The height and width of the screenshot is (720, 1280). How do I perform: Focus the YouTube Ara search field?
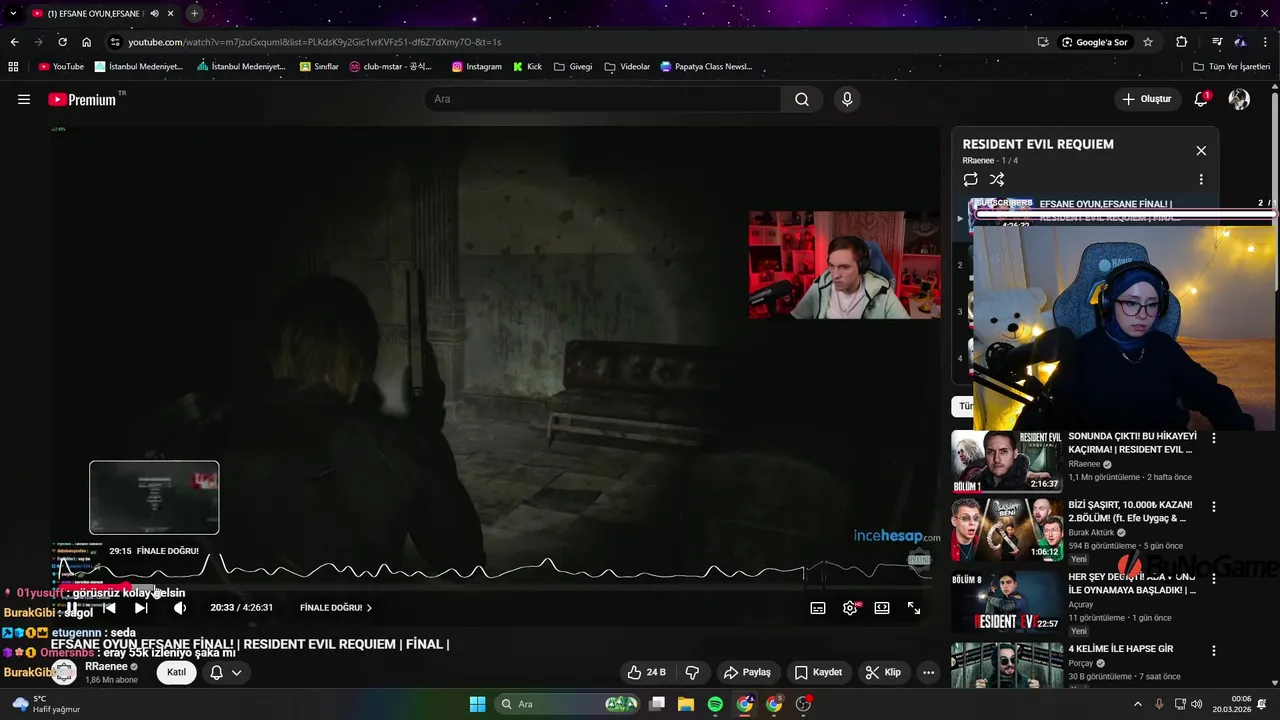(602, 99)
